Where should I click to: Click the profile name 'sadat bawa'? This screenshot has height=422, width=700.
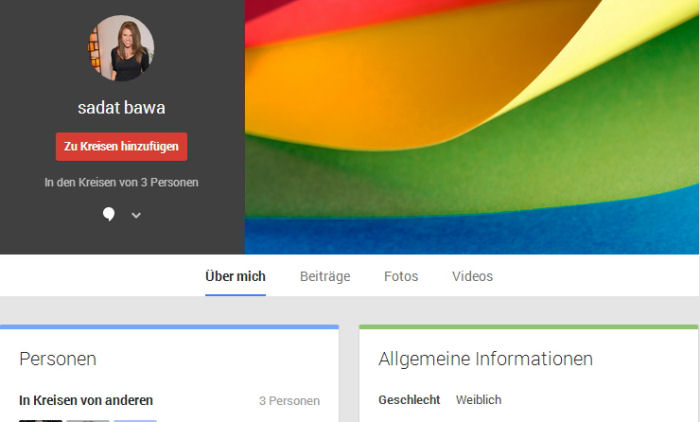tap(121, 108)
